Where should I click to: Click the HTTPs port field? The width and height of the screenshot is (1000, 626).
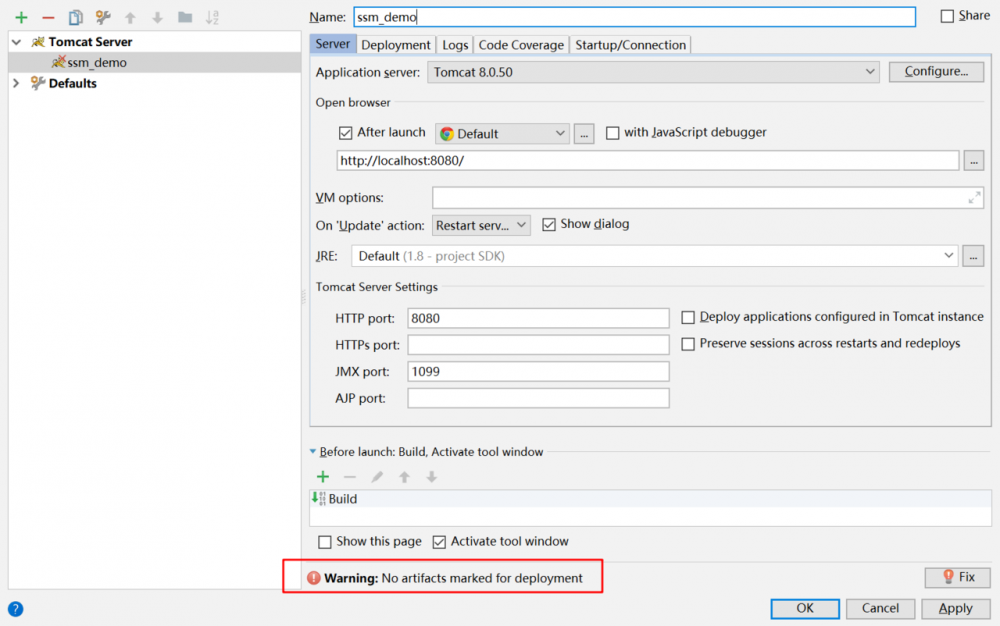coord(538,345)
